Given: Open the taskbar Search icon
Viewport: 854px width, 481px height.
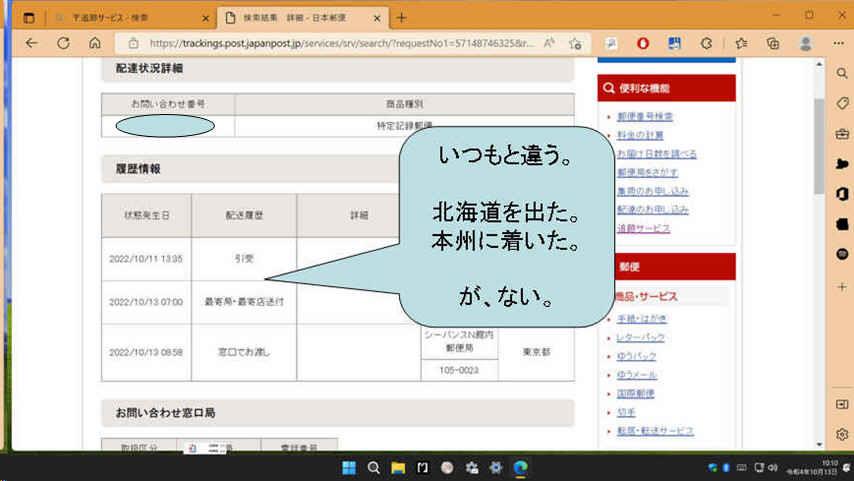Looking at the screenshot, I should coord(374,467).
